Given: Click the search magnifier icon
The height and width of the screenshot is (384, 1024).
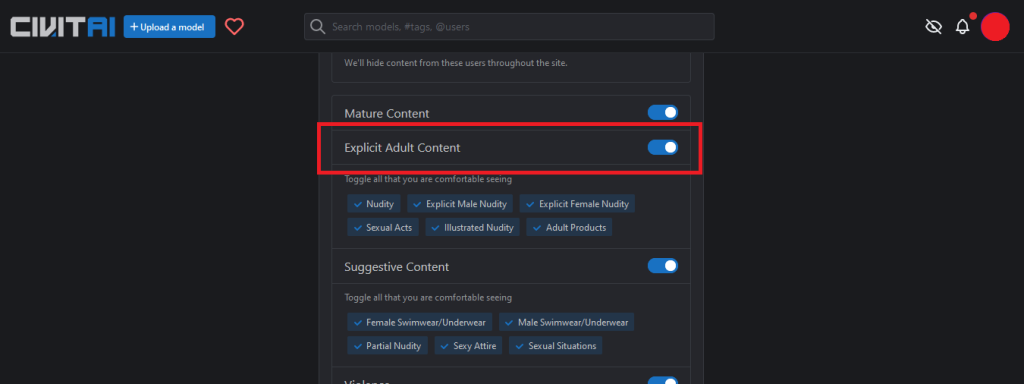Looking at the screenshot, I should click(317, 27).
